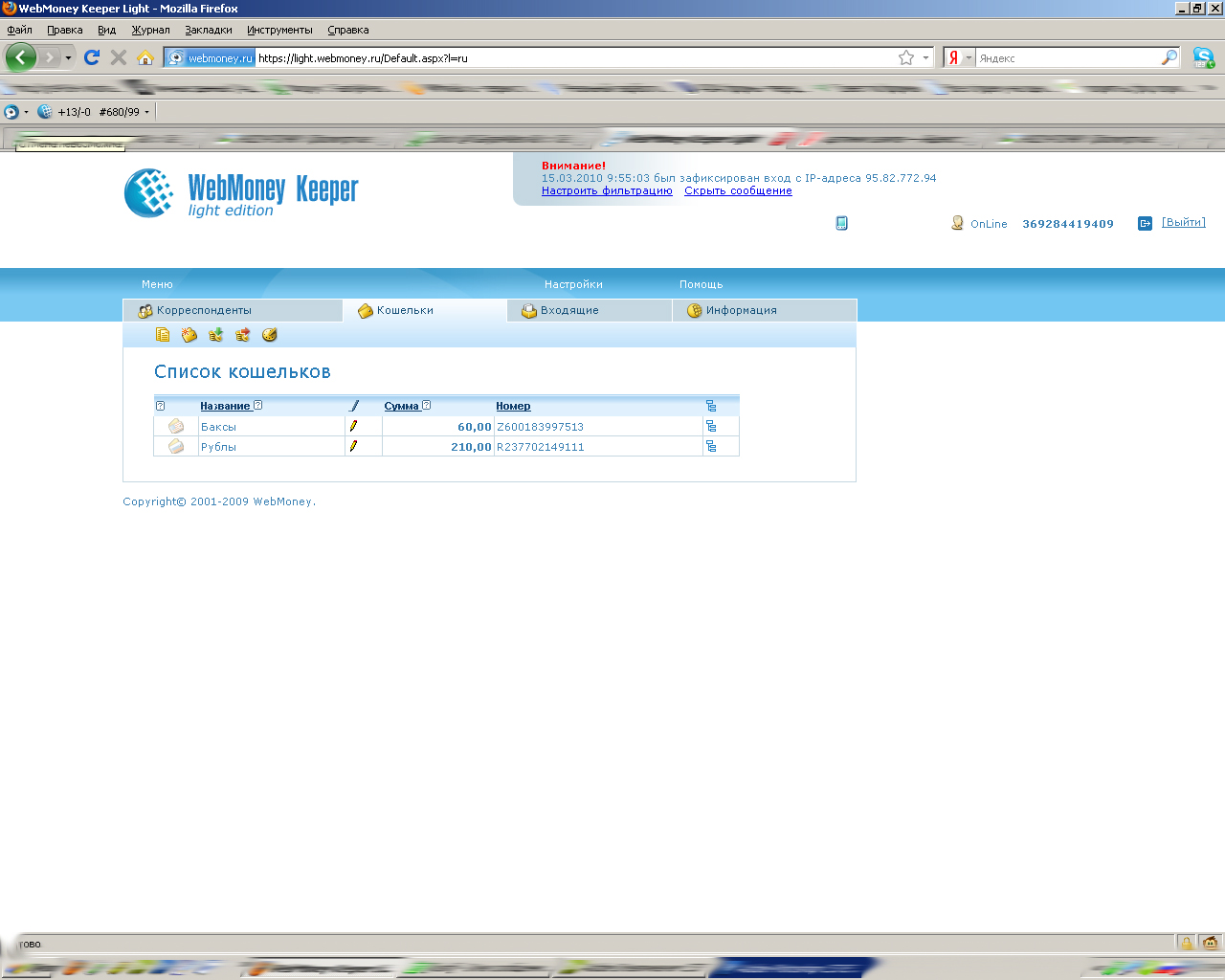Open Настройки in the blue bar
1225x980 pixels.
pyautogui.click(x=573, y=284)
